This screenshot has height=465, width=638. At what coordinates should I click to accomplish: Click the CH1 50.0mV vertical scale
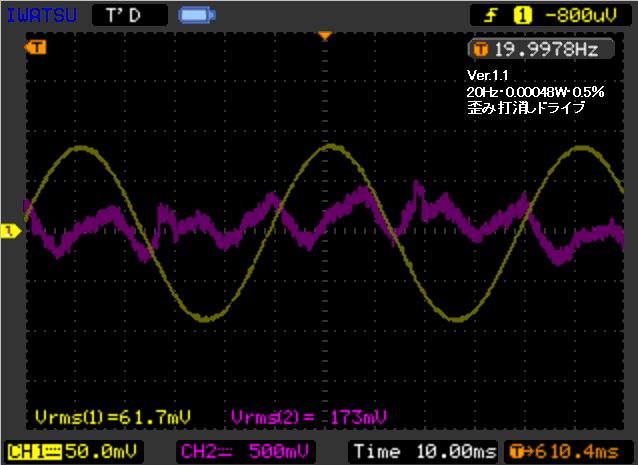(101, 452)
